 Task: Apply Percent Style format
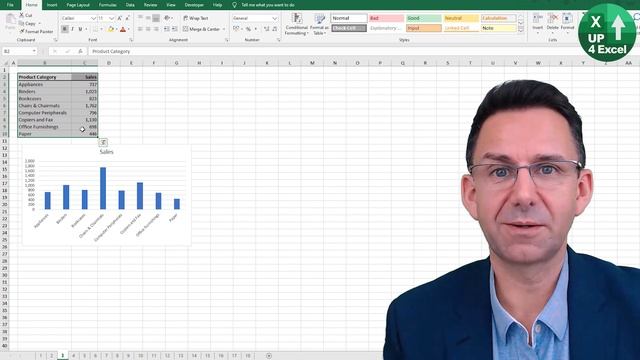[x=248, y=29]
